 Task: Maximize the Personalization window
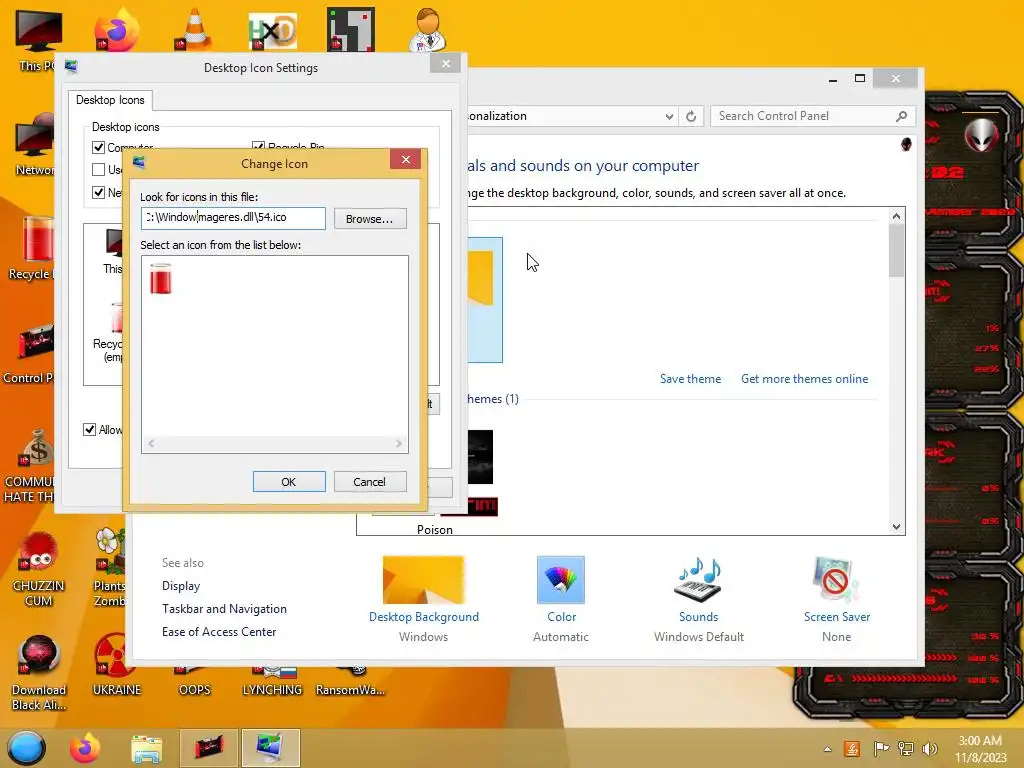[x=860, y=79]
